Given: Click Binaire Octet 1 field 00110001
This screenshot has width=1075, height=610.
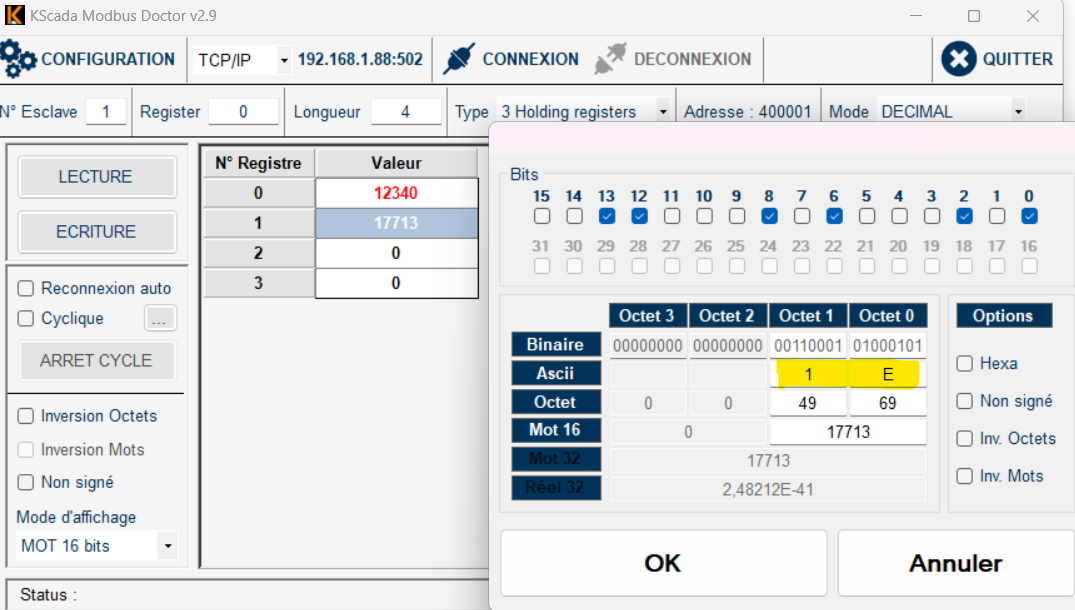Looking at the screenshot, I should point(808,345).
